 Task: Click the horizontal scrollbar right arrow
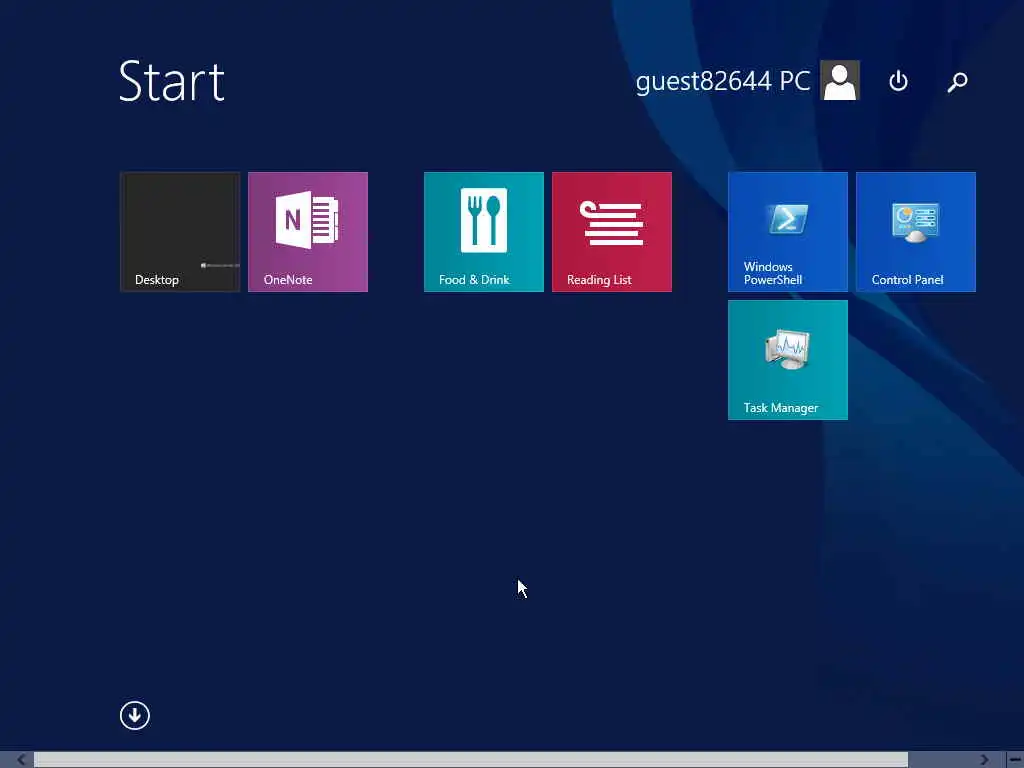985,760
